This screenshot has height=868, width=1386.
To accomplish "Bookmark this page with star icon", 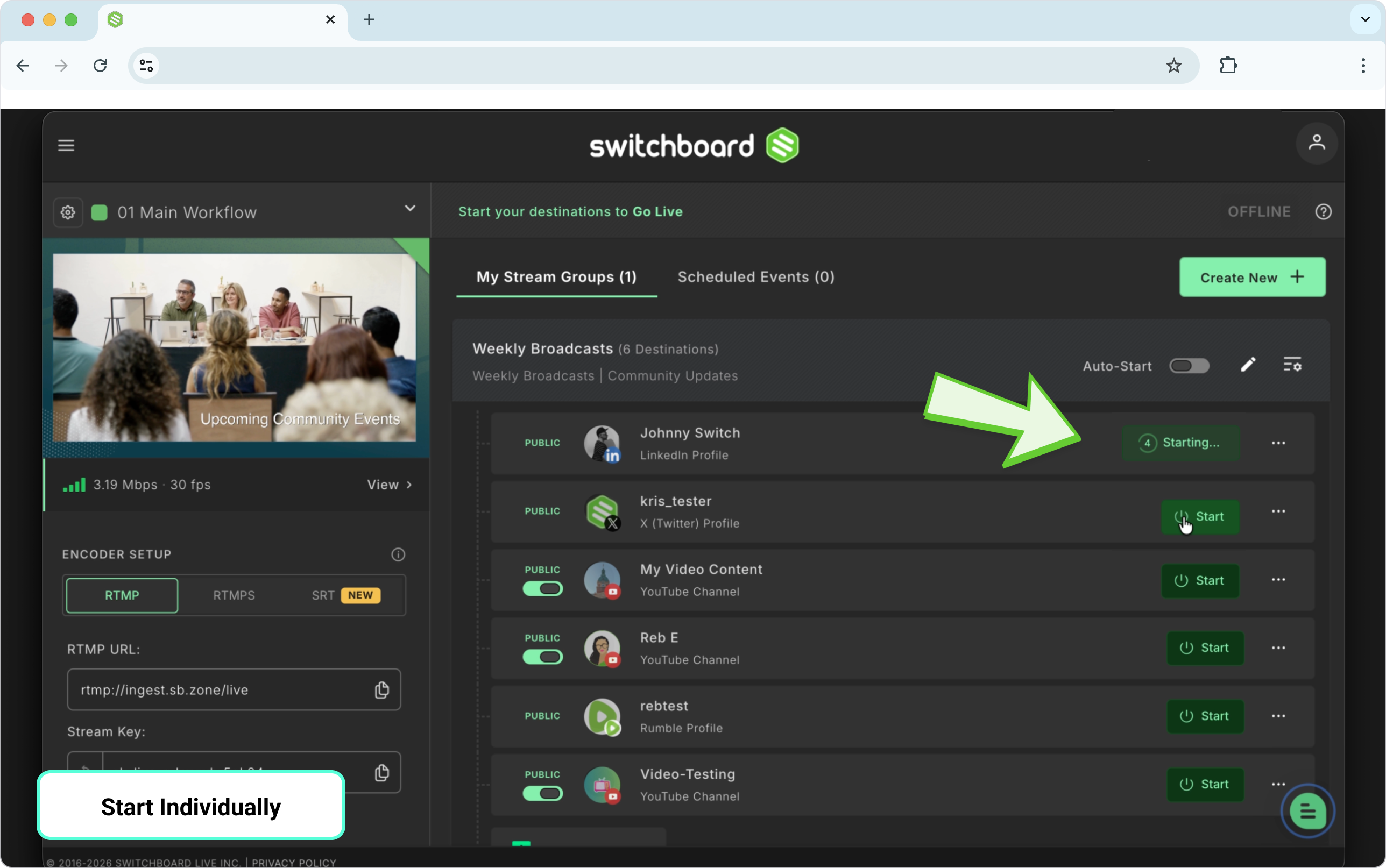I will coord(1173,66).
